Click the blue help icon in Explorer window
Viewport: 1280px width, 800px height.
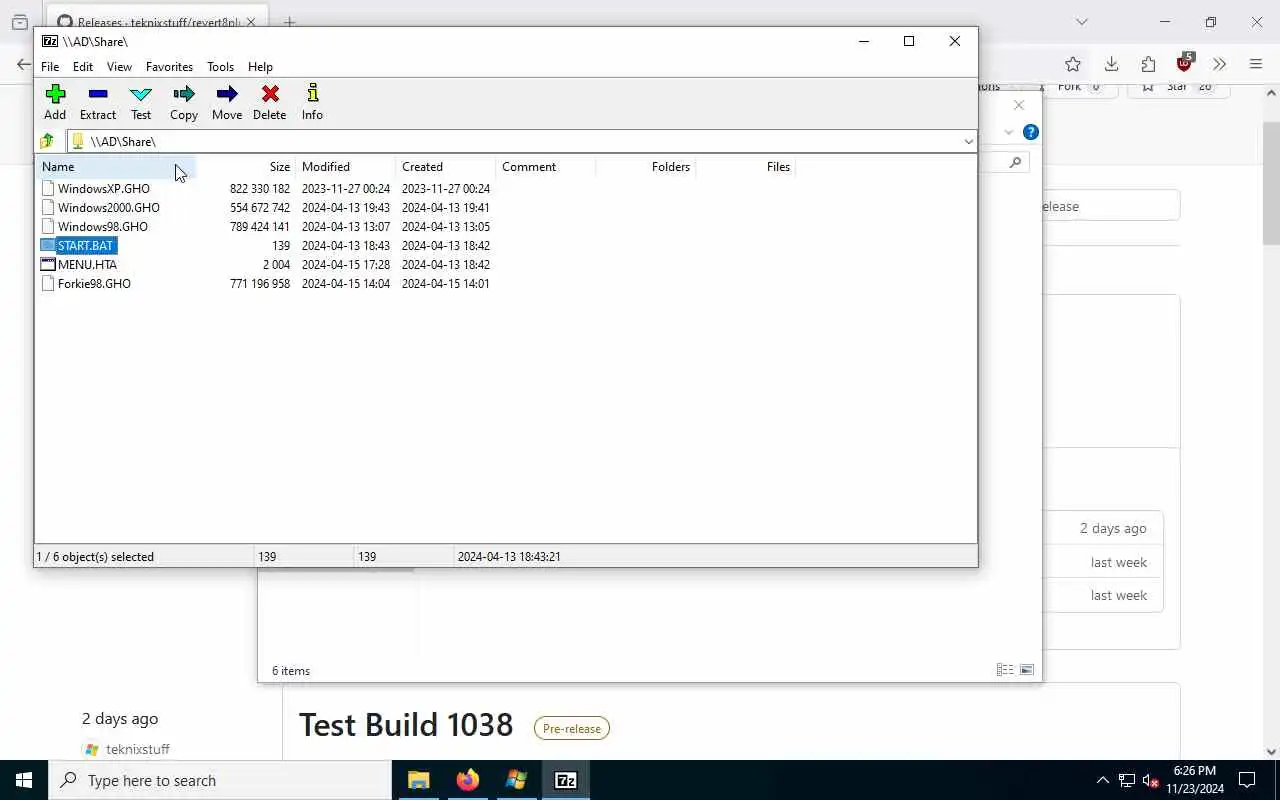1031,132
